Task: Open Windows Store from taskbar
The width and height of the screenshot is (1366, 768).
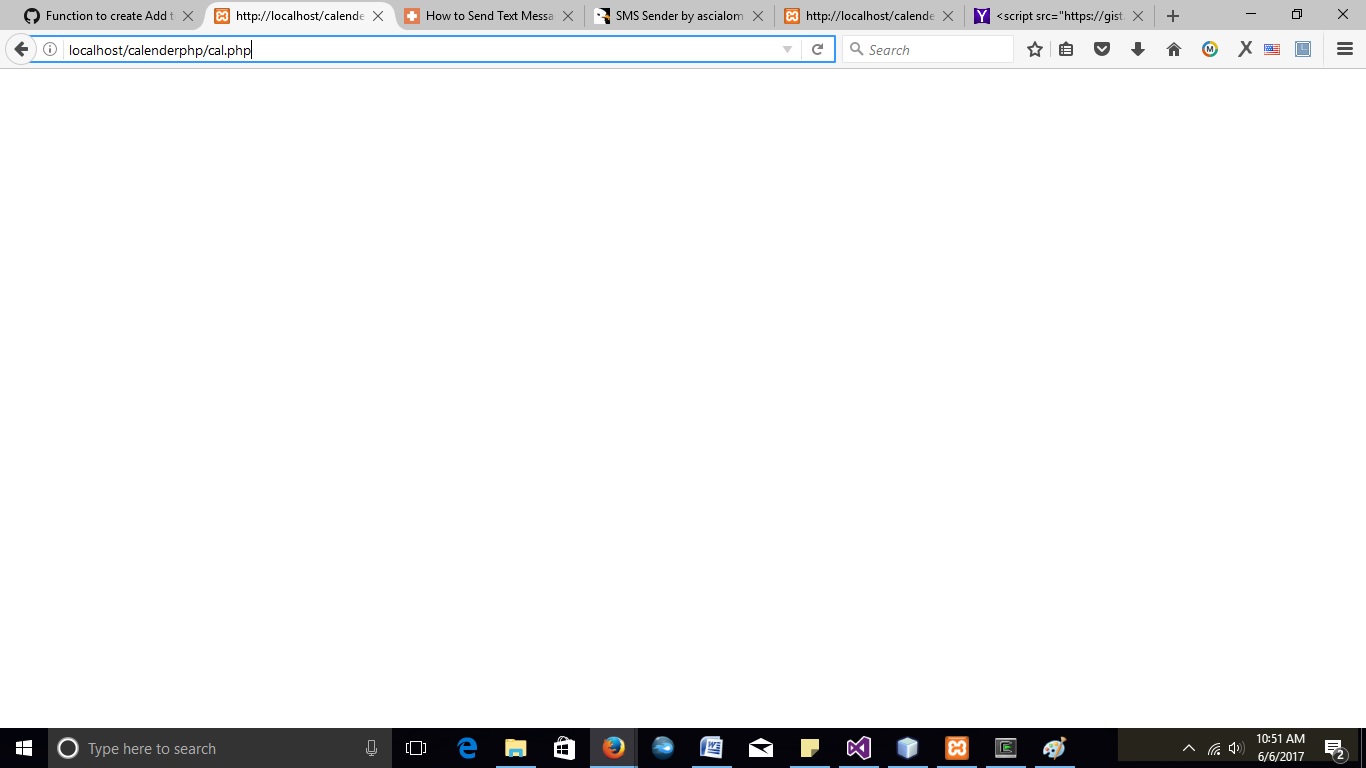Action: tap(565, 748)
